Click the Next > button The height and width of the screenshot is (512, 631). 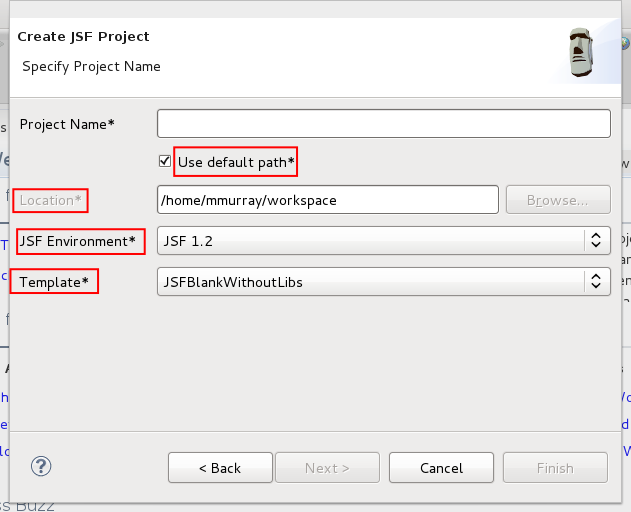(327, 468)
